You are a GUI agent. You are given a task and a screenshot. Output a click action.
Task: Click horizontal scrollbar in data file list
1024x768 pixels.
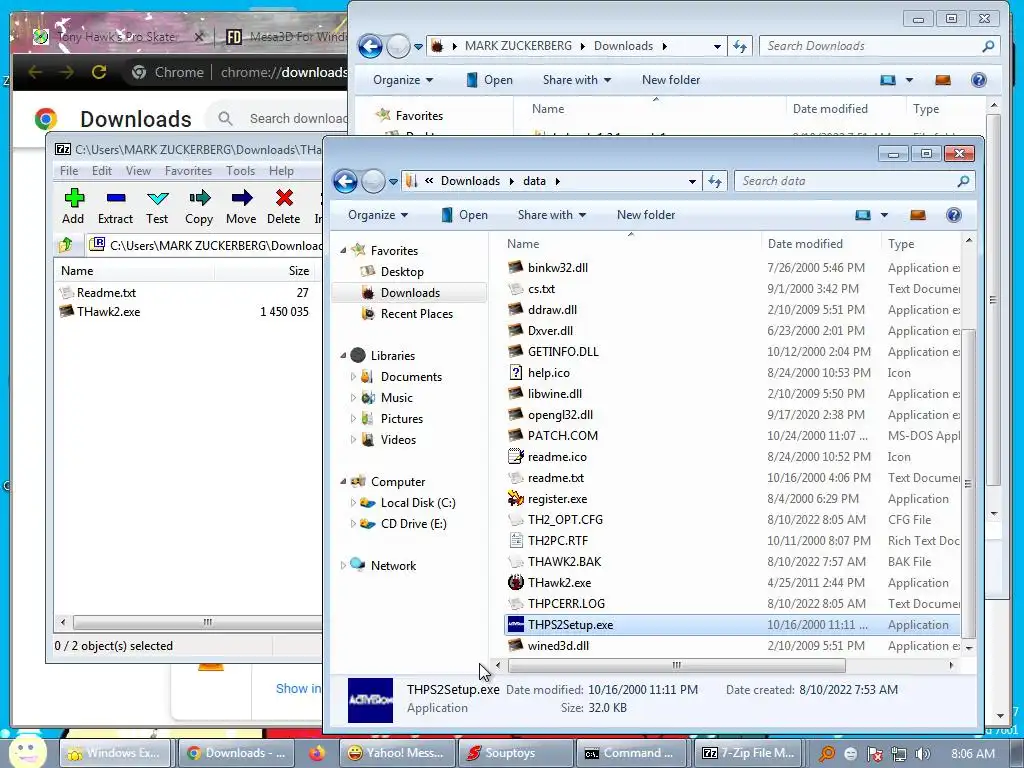coord(676,665)
